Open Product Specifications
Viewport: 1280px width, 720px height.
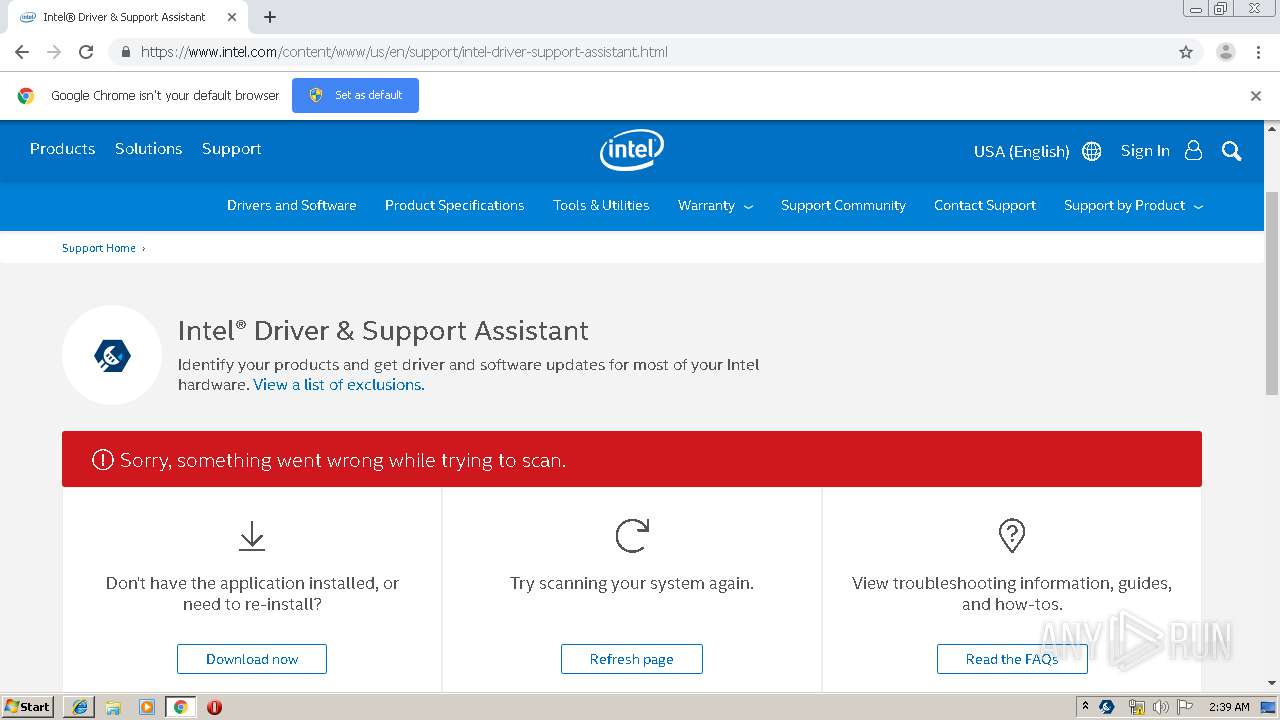click(x=454, y=206)
